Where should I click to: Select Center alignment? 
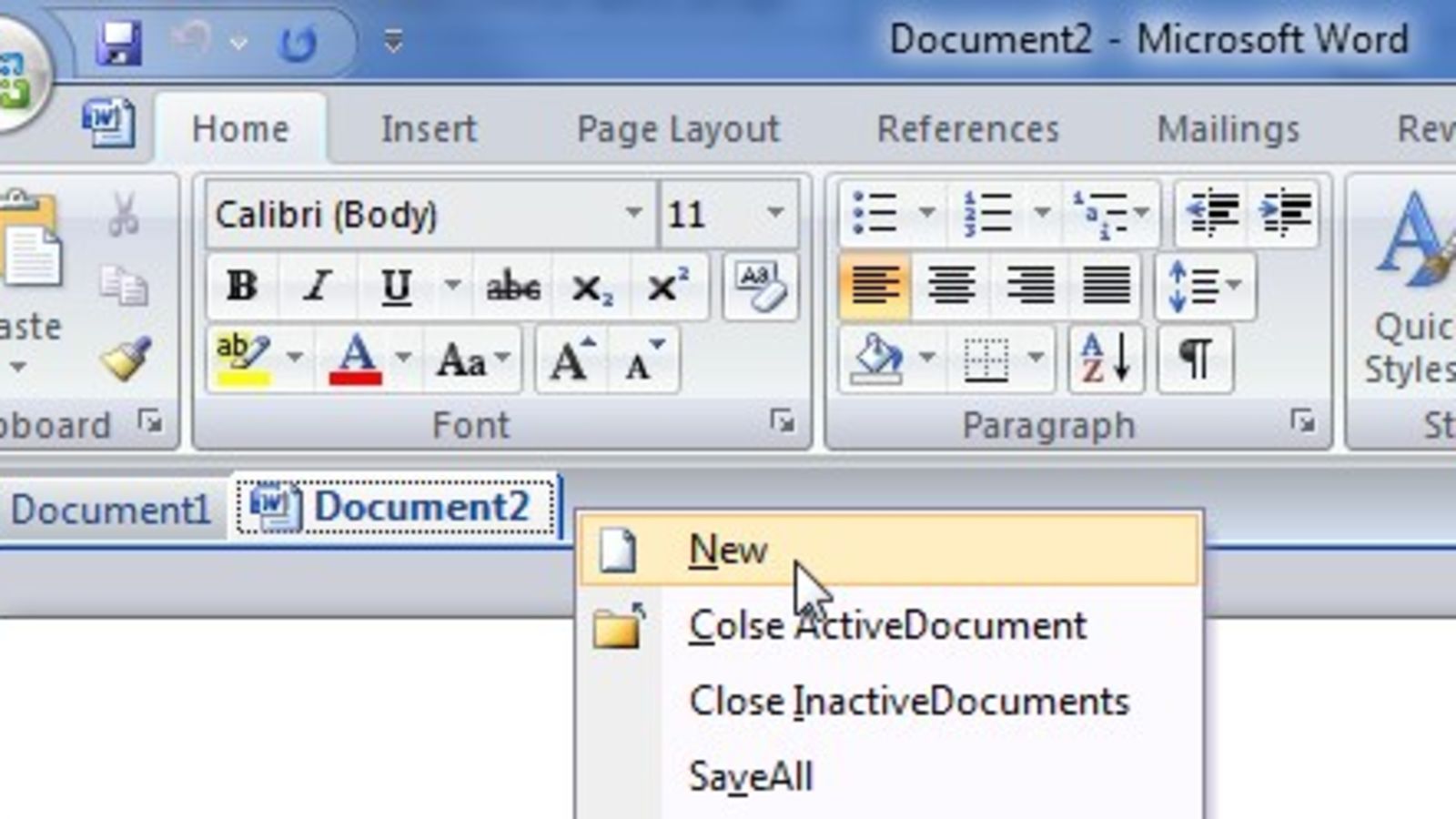pyautogui.click(x=952, y=287)
